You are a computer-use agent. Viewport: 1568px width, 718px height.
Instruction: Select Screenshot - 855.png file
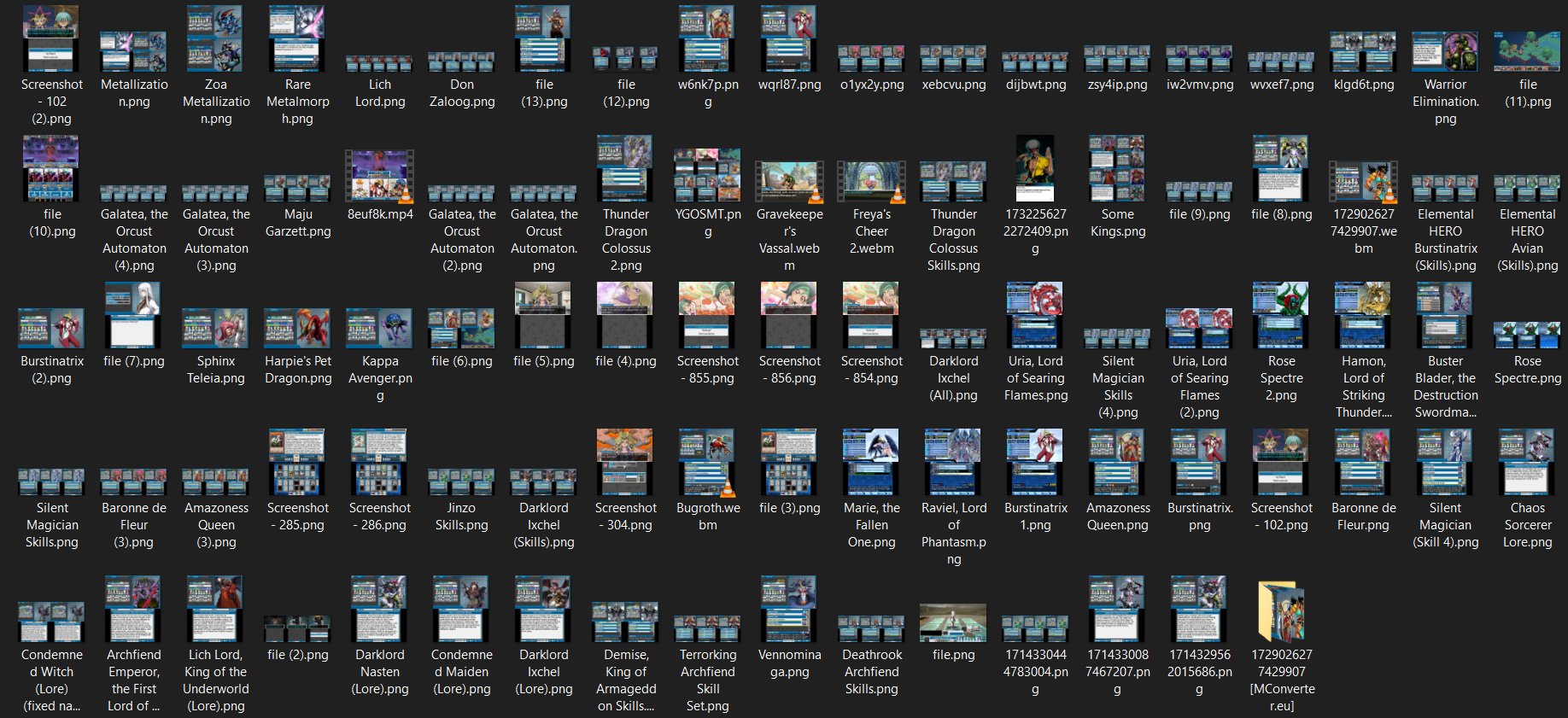click(707, 315)
